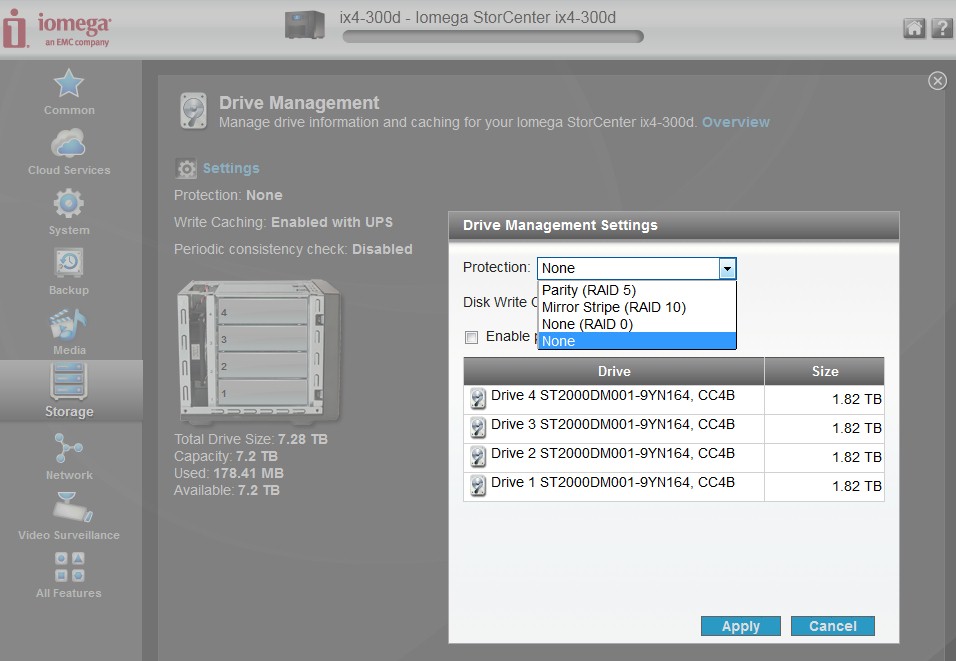Open the Cloud Services icon
The image size is (956, 661).
(68, 143)
